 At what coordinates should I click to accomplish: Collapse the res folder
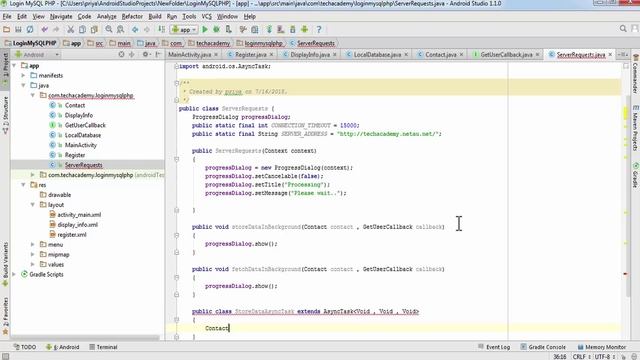pyautogui.click(x=23, y=185)
